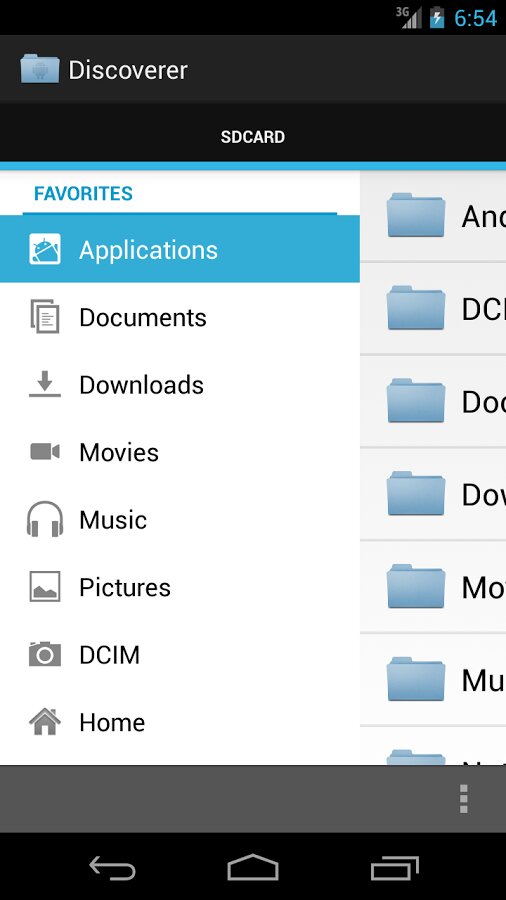Tap the Android back navigation button

(x=112, y=867)
